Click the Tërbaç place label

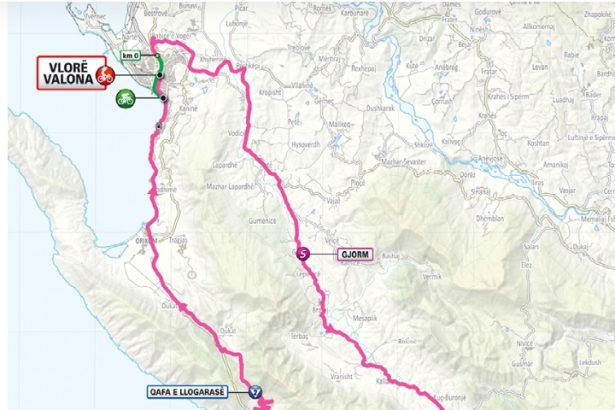click(x=299, y=336)
